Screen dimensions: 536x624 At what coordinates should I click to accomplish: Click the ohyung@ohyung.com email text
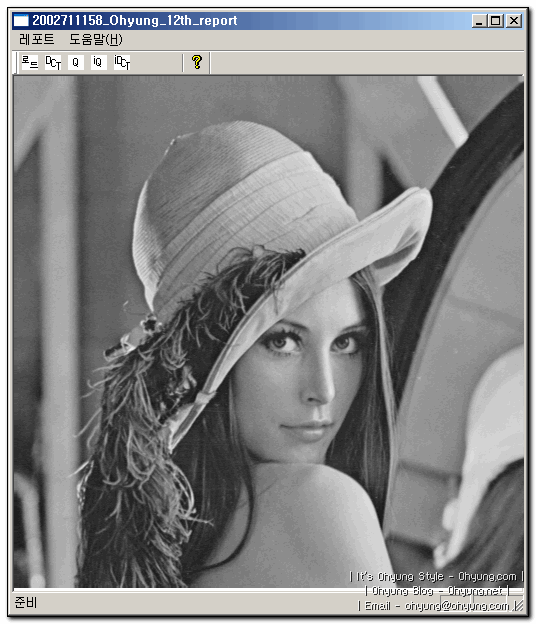[457, 606]
